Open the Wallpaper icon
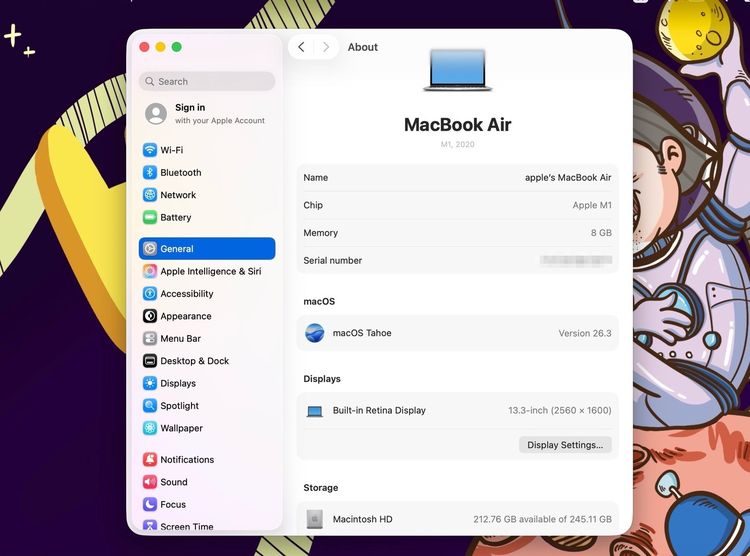Screen dimensions: 750x556 click(x=150, y=428)
